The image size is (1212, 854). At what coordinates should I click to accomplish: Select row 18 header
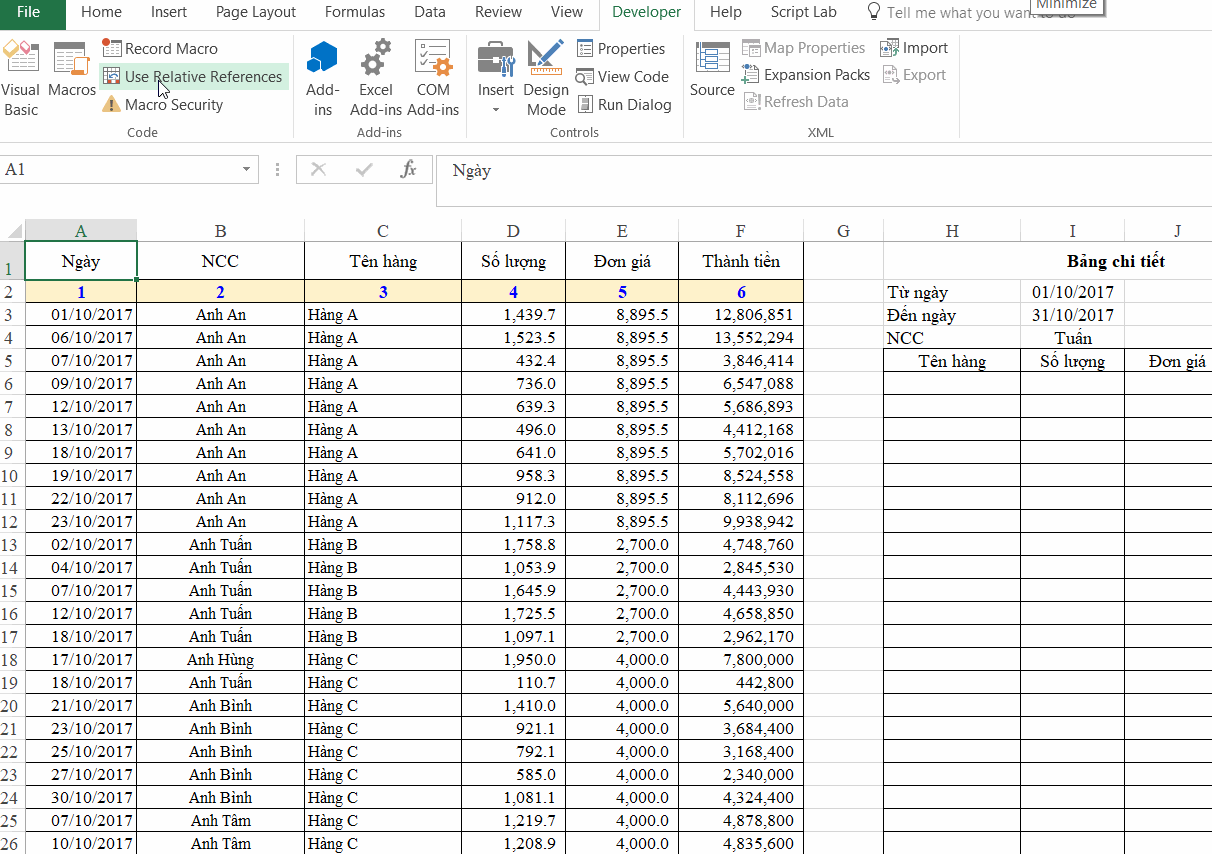tap(12, 660)
